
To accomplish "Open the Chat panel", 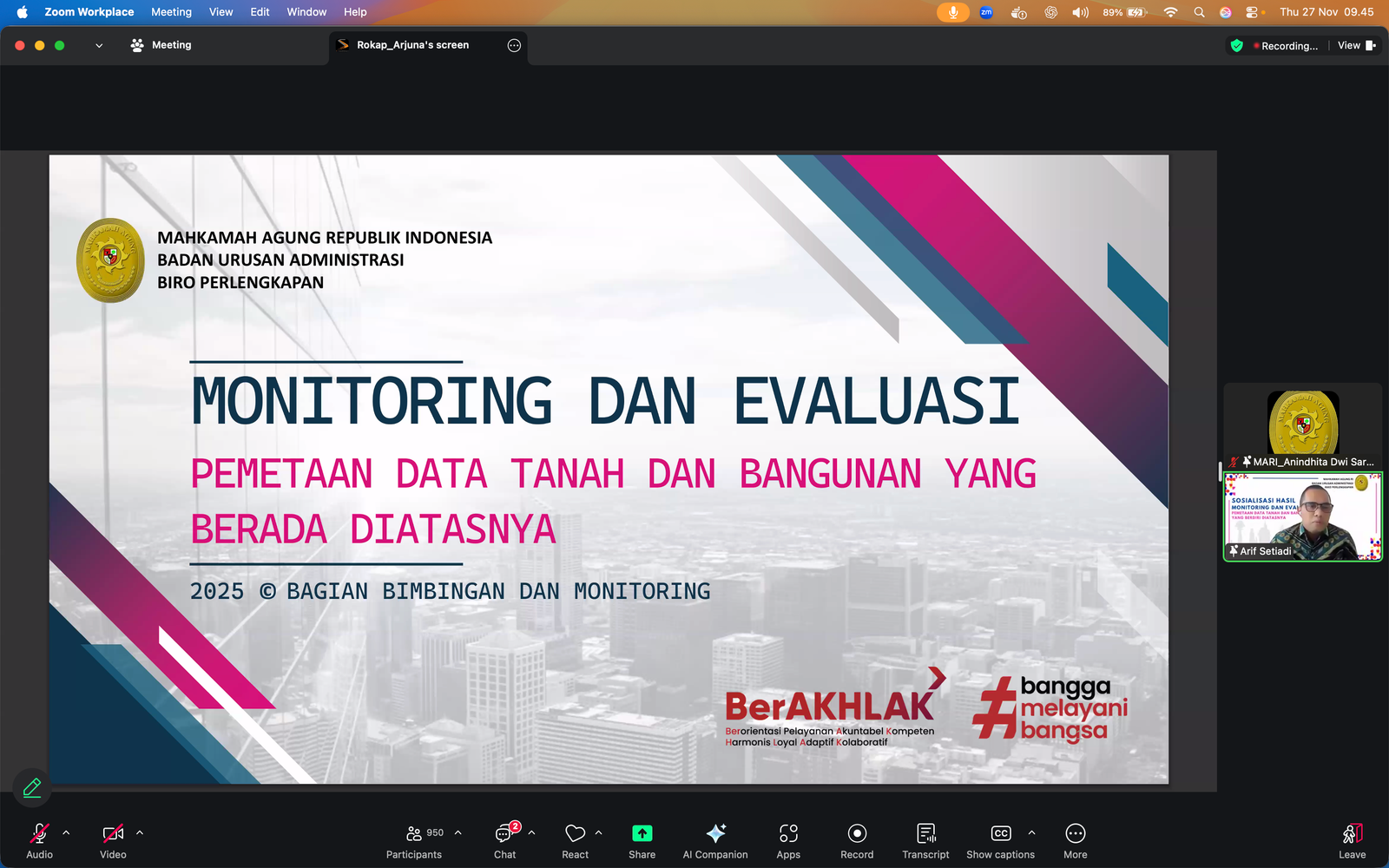I will click(x=504, y=832).
